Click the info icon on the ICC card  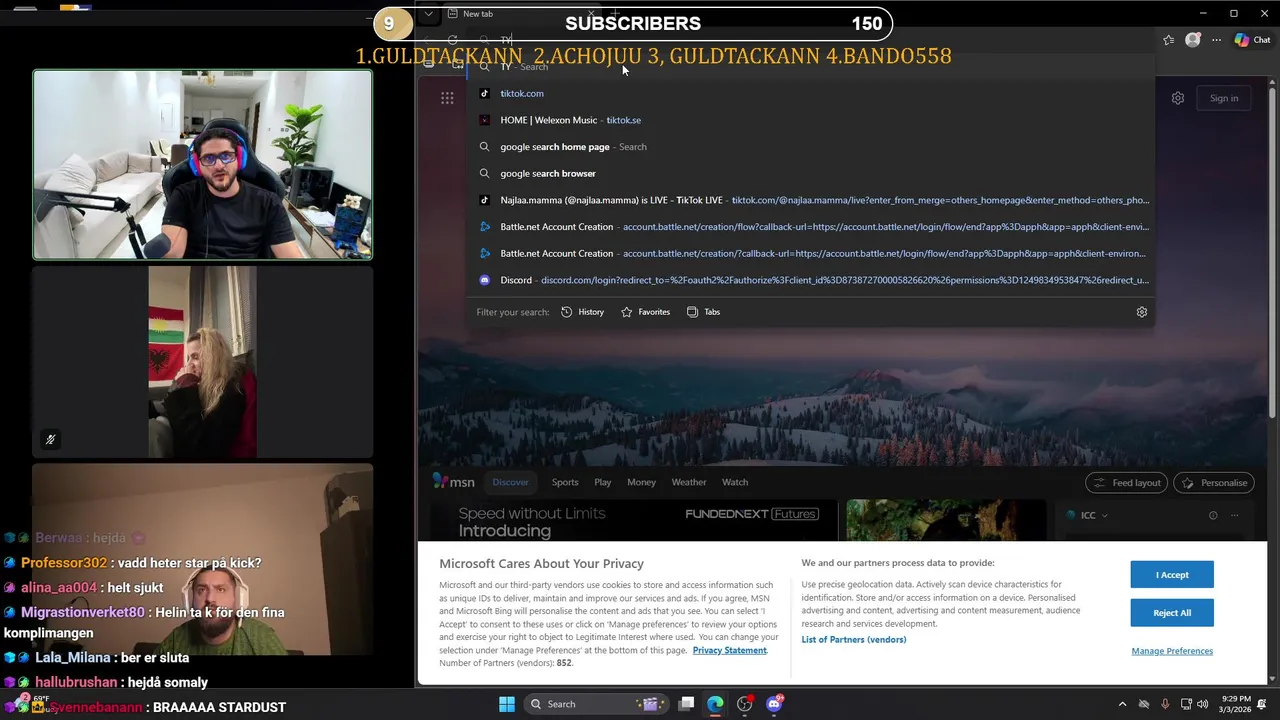pyautogui.click(x=1213, y=515)
